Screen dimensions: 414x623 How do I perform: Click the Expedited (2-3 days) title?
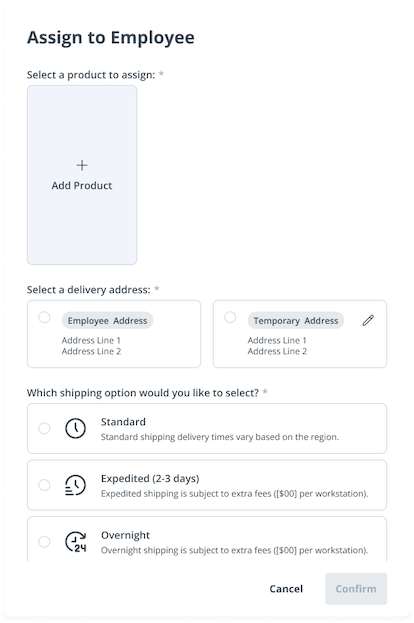[150, 478]
